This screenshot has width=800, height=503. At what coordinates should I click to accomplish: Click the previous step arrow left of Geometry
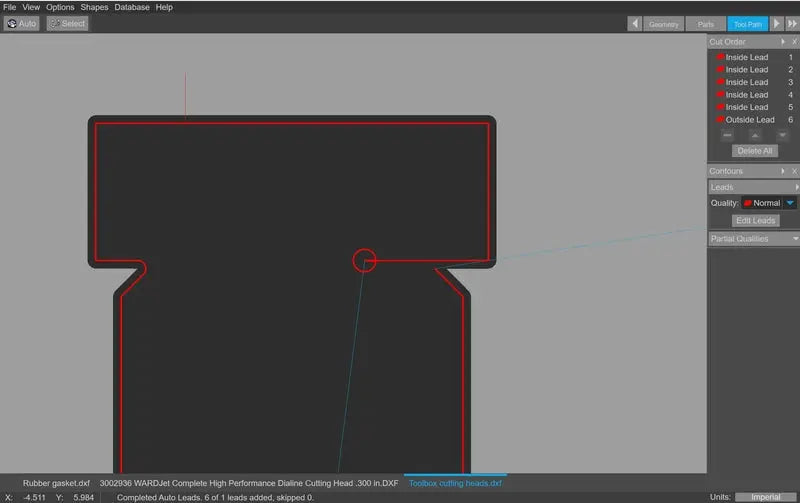click(x=635, y=24)
